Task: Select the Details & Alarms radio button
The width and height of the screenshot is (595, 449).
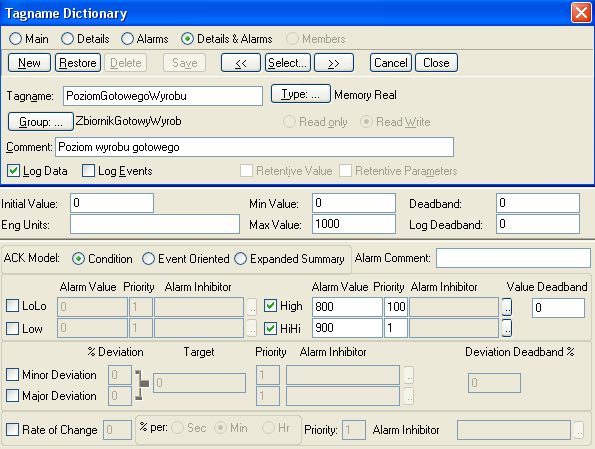Action: point(187,39)
